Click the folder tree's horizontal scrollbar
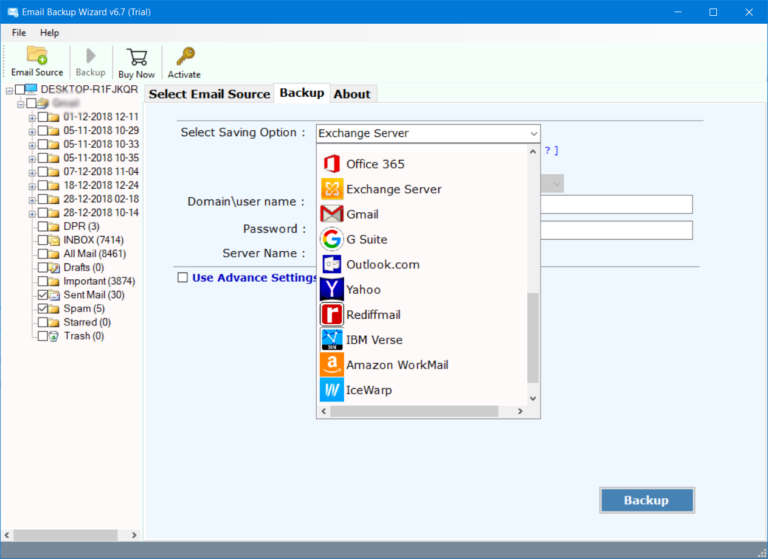768x559 pixels. click(65, 535)
